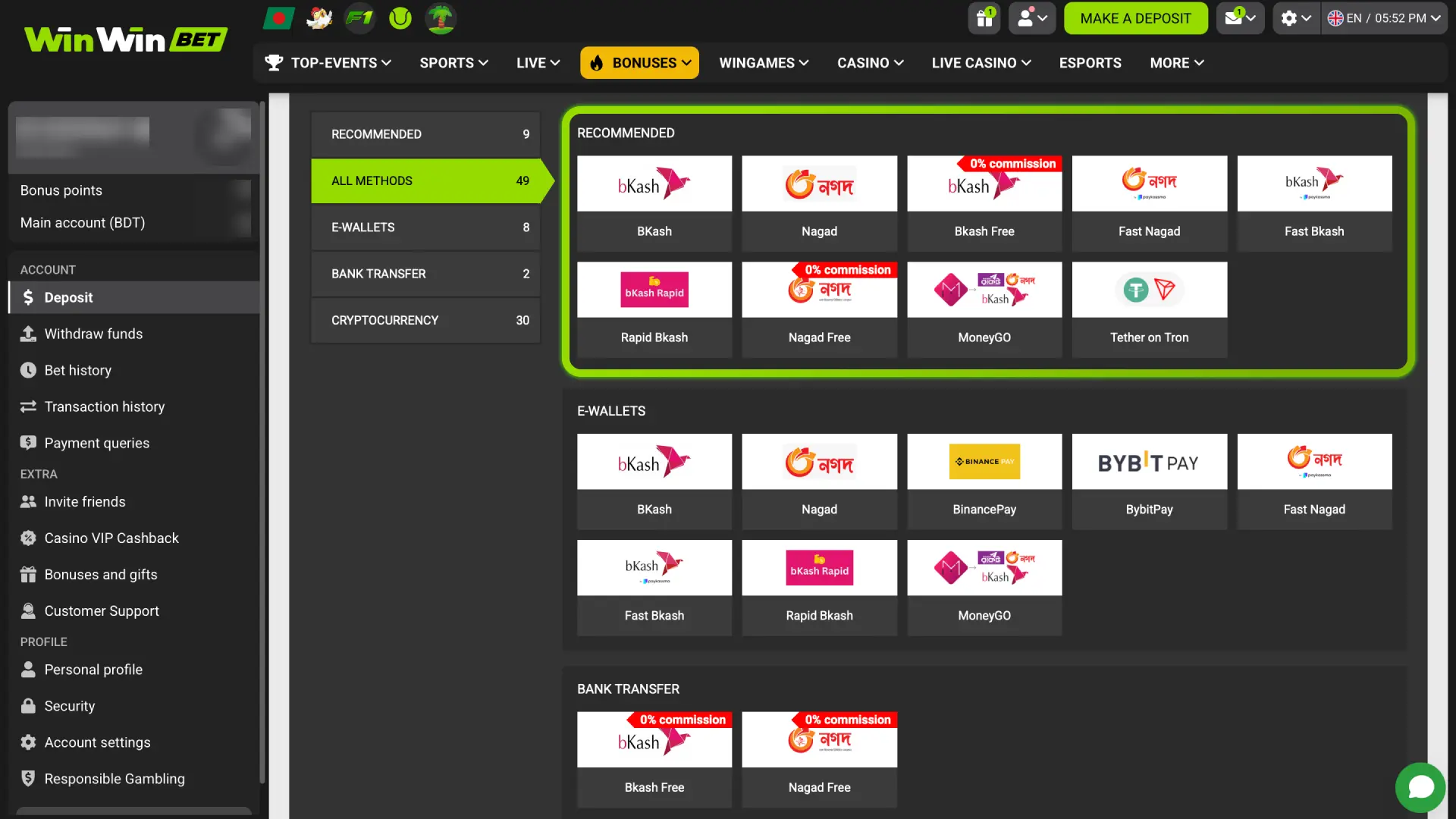Screen dimensions: 1456x819
Task: Open the EN language and time dropdown
Action: click(1384, 18)
